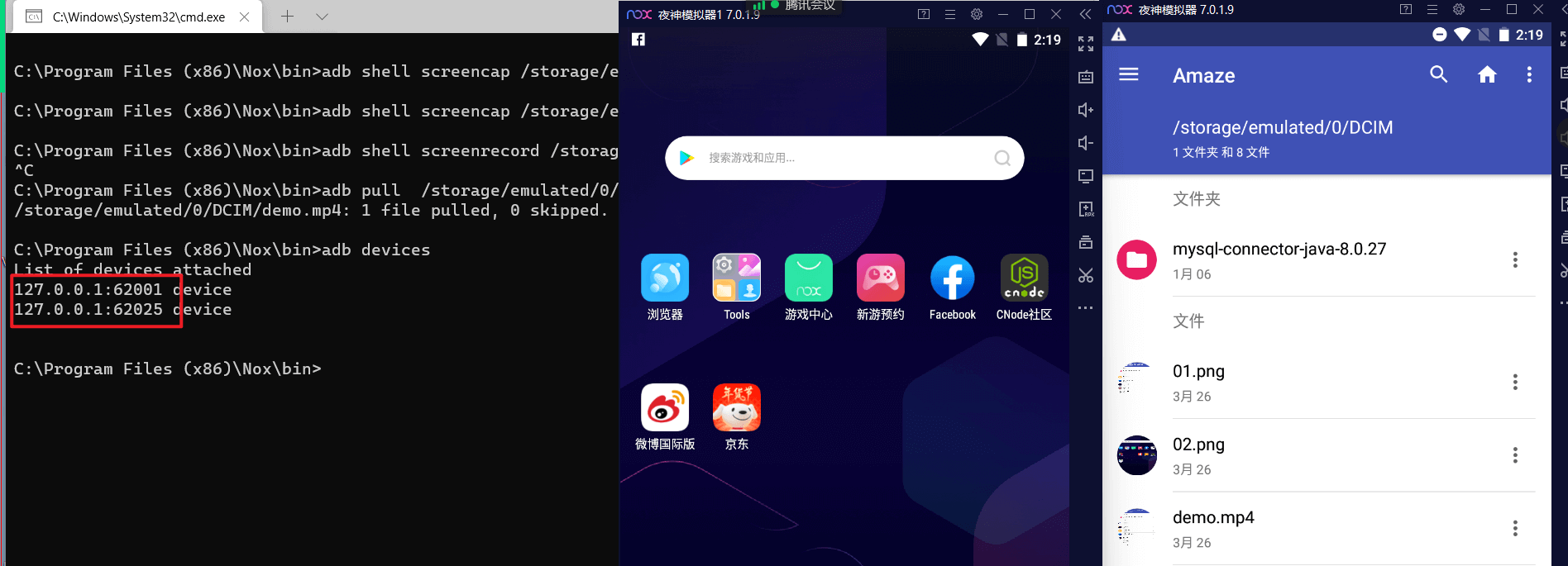Open multi-instance manager in Nox 1 sidebar
Image resolution: width=1568 pixels, height=566 pixels.
click(1086, 242)
